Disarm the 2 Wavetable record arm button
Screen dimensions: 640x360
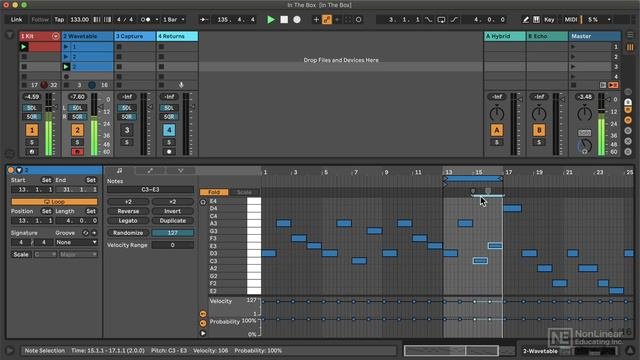point(78,152)
